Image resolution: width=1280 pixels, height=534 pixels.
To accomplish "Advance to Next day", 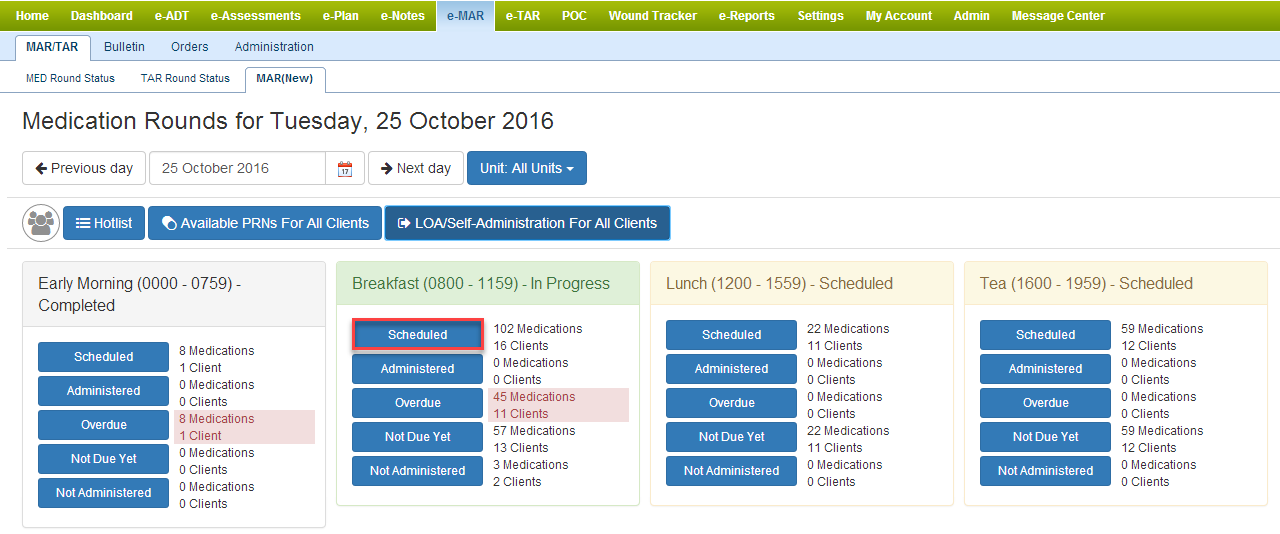I will [x=415, y=168].
